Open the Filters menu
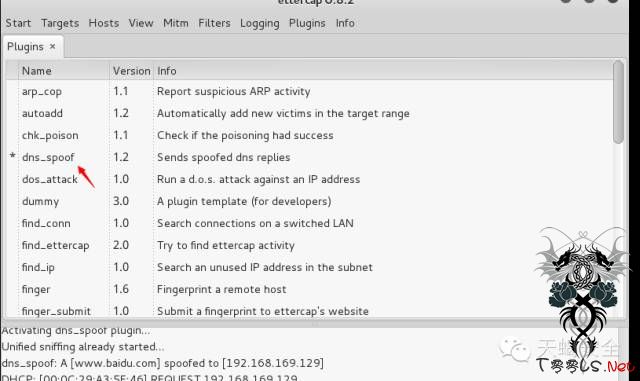The image size is (640, 381). [214, 23]
